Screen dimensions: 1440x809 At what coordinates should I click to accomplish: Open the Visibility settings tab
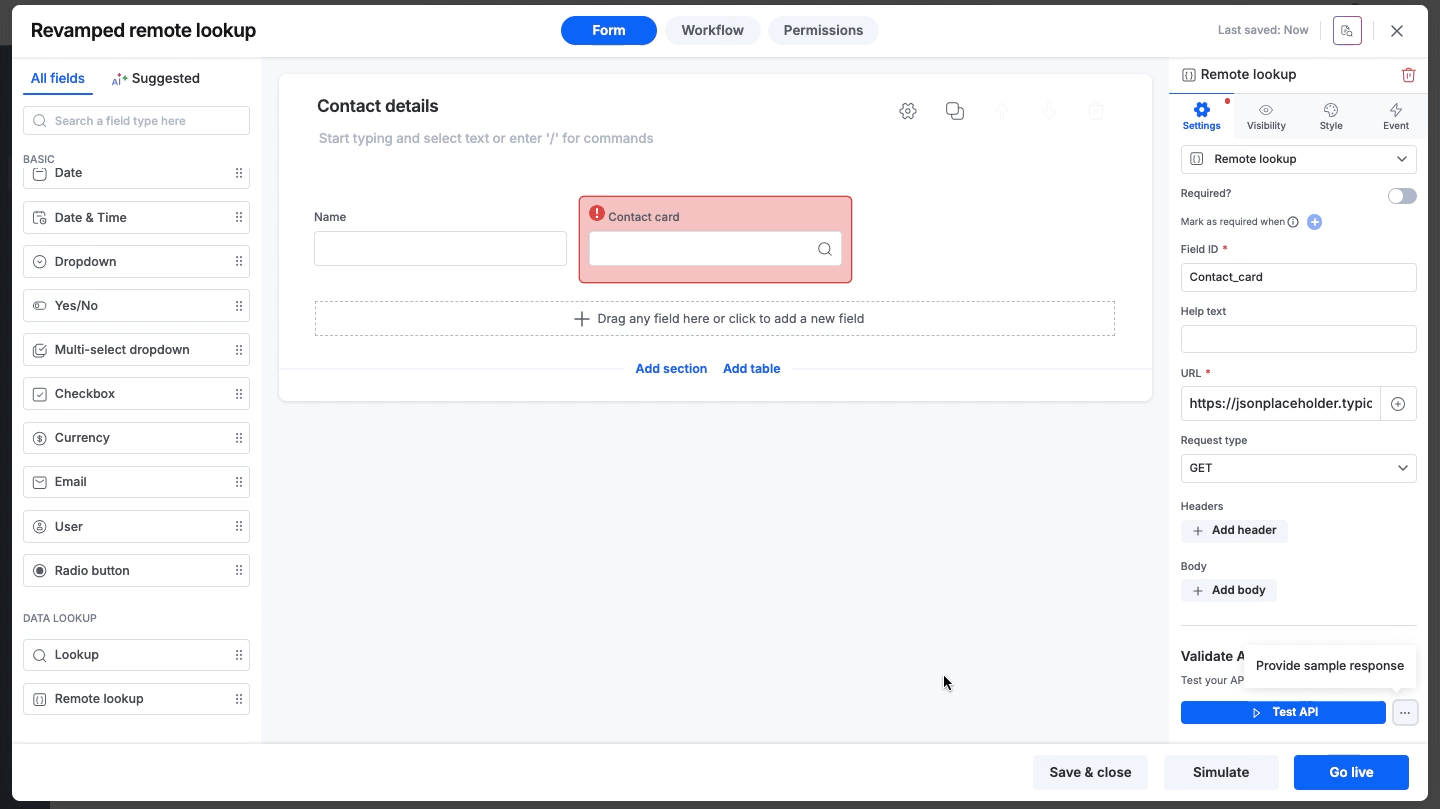1266,116
